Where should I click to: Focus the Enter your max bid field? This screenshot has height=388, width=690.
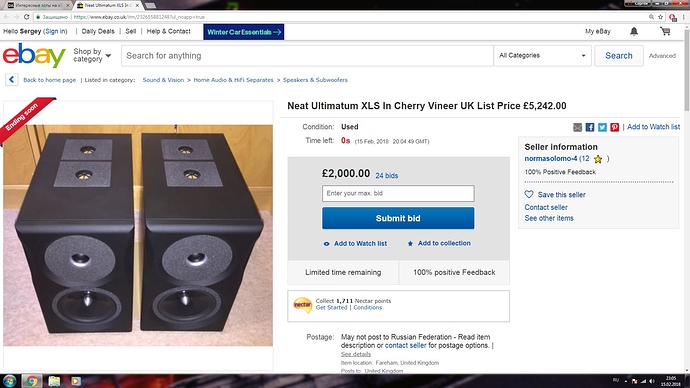(398, 193)
